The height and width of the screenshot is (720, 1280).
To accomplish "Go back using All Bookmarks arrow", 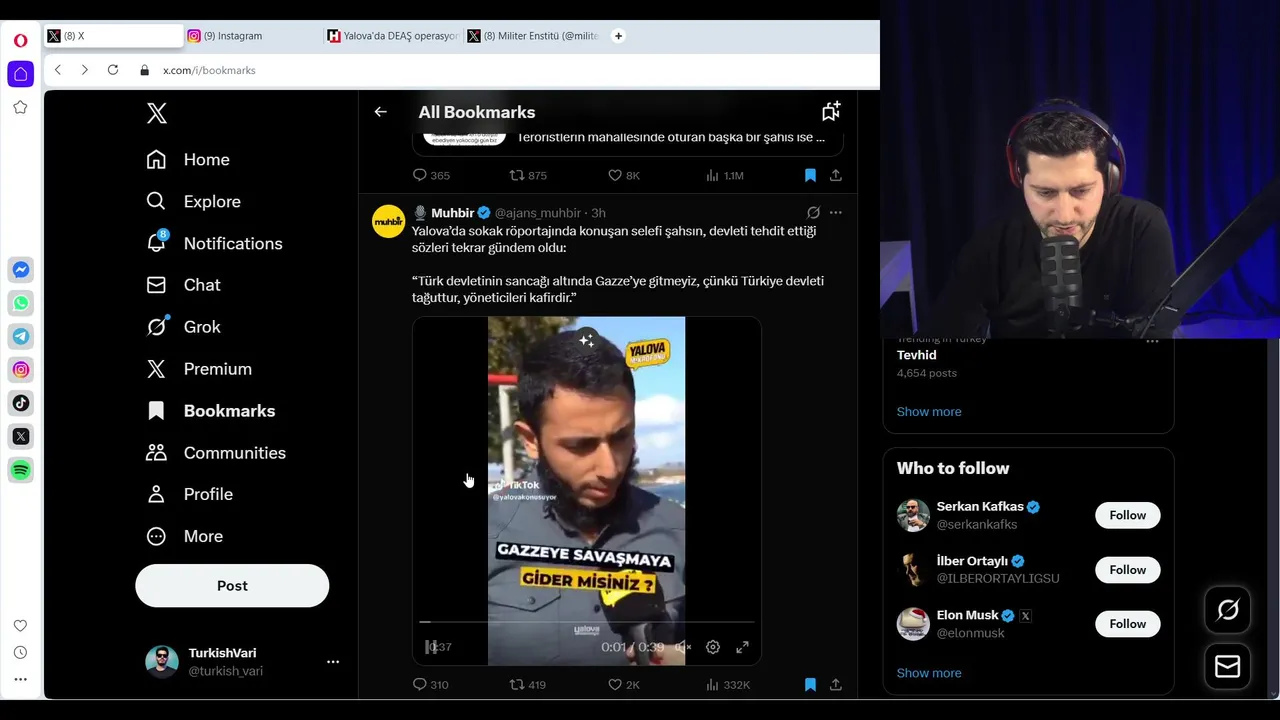I will coord(380,112).
